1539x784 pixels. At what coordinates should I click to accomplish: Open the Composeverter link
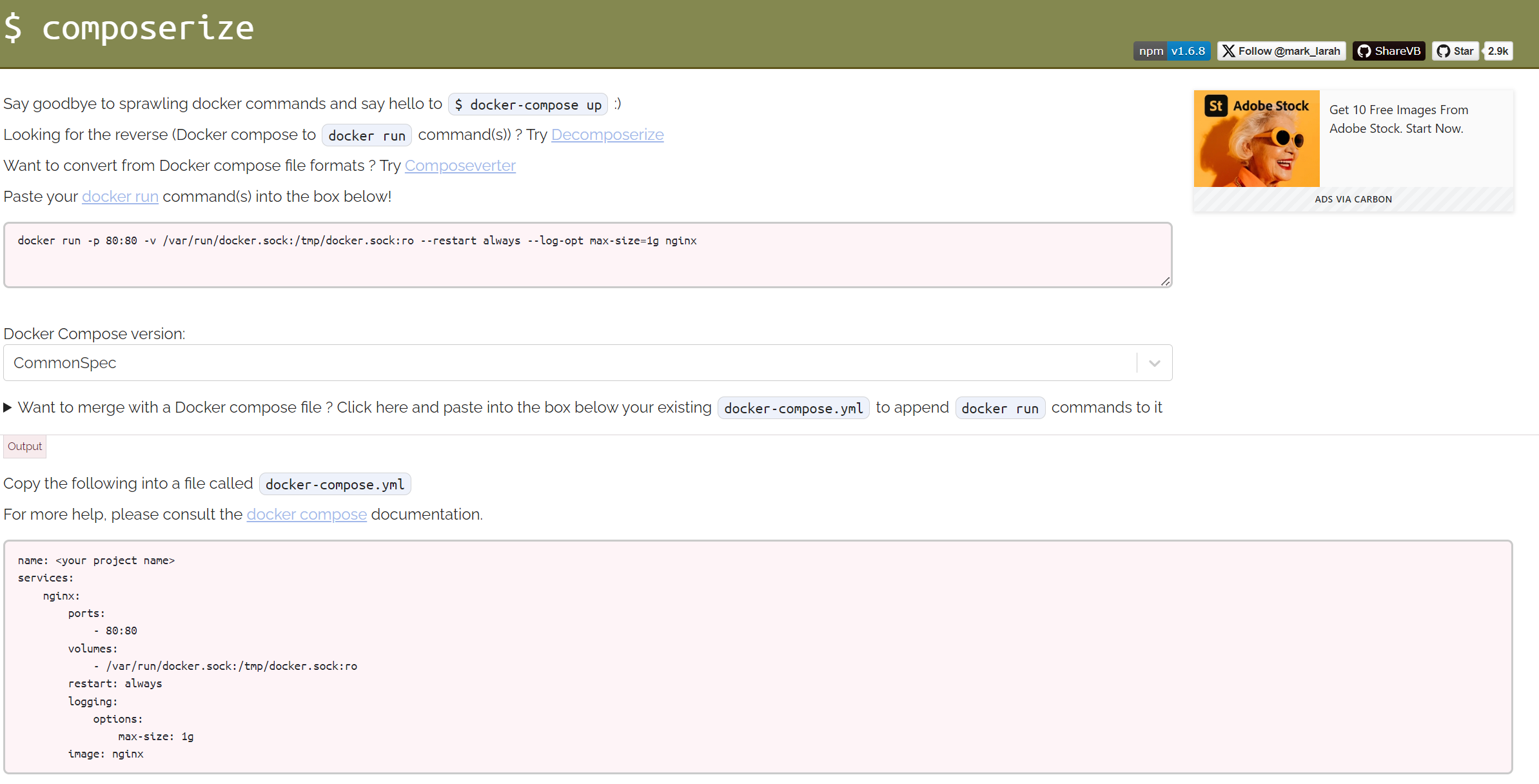click(x=460, y=166)
